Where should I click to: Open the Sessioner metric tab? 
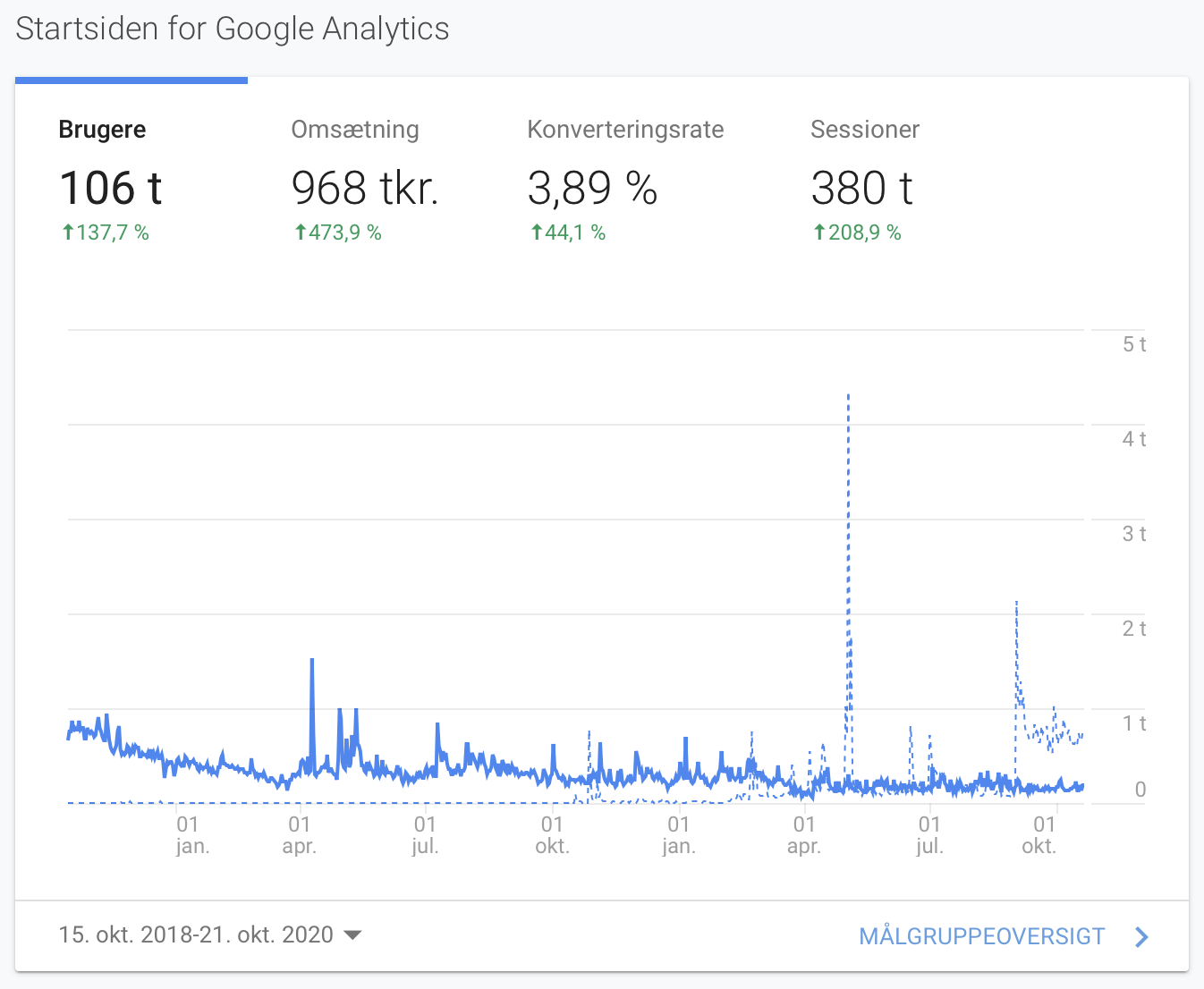[864, 130]
